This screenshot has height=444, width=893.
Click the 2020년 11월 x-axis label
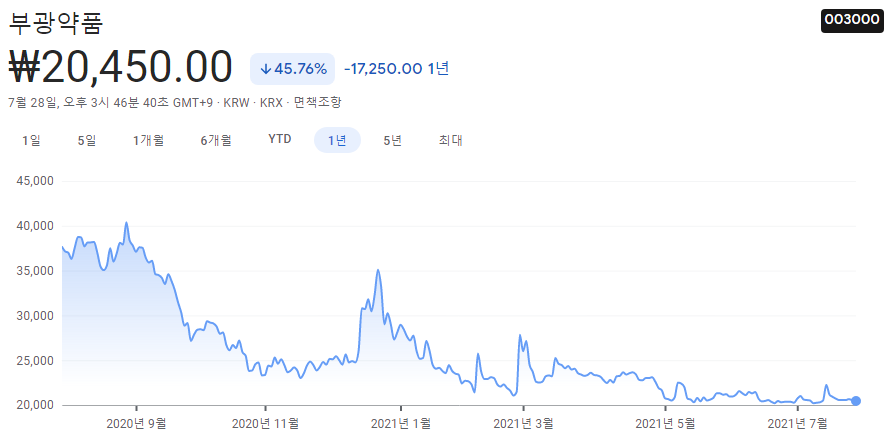tap(265, 423)
